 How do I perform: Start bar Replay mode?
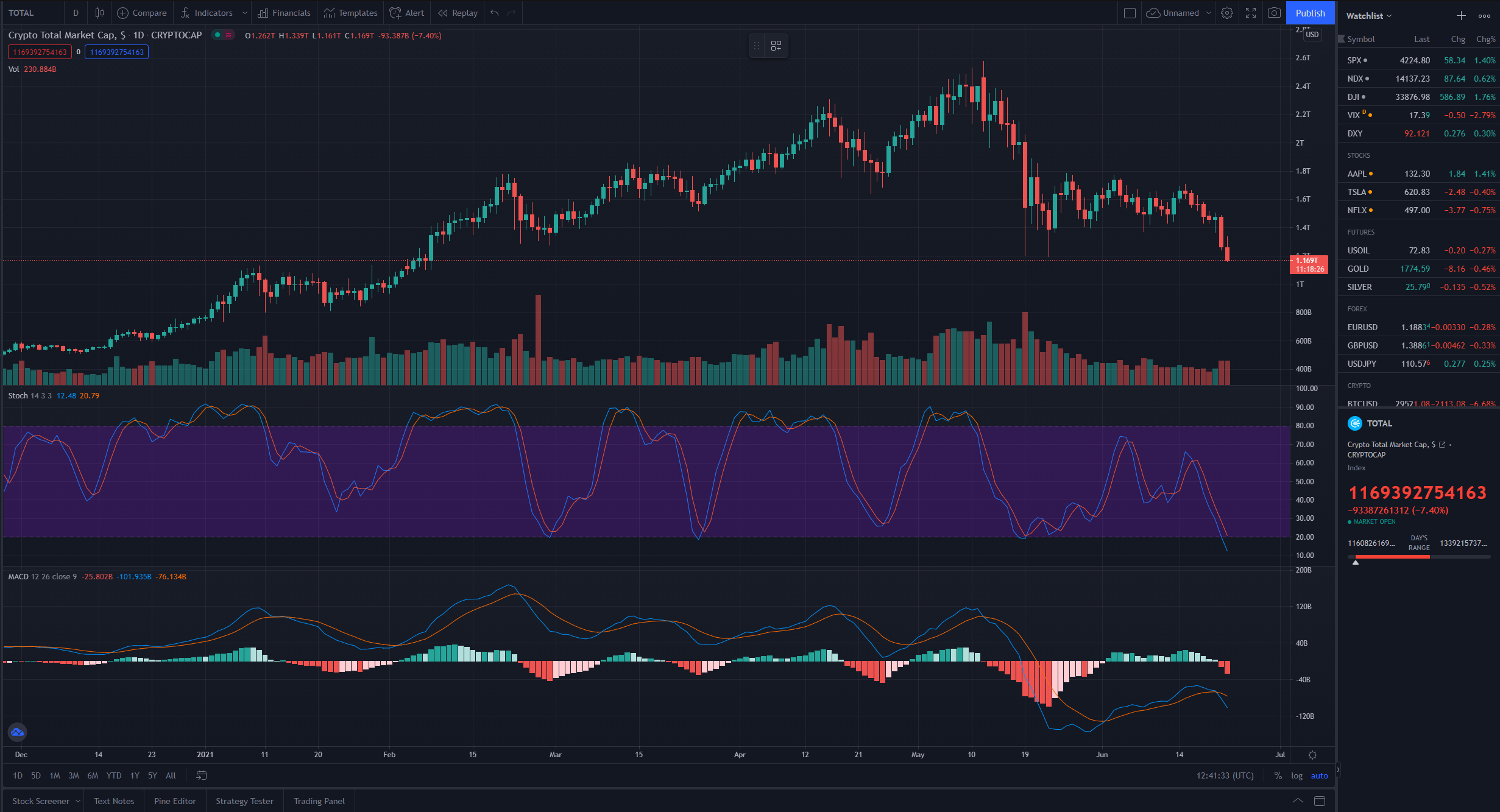pos(458,13)
